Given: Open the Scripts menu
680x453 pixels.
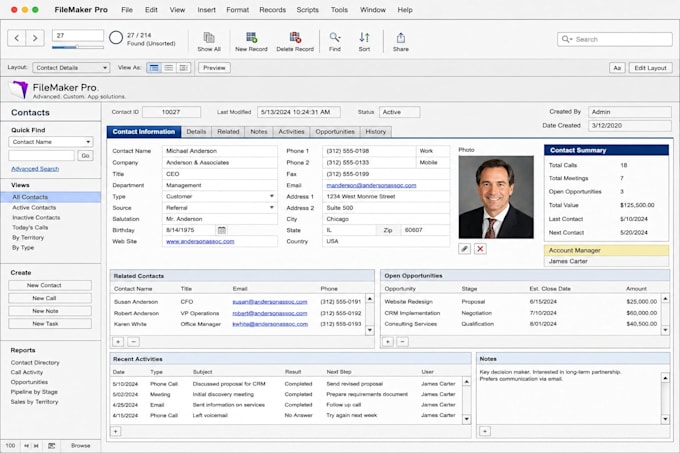Looking at the screenshot, I should click(x=307, y=10).
